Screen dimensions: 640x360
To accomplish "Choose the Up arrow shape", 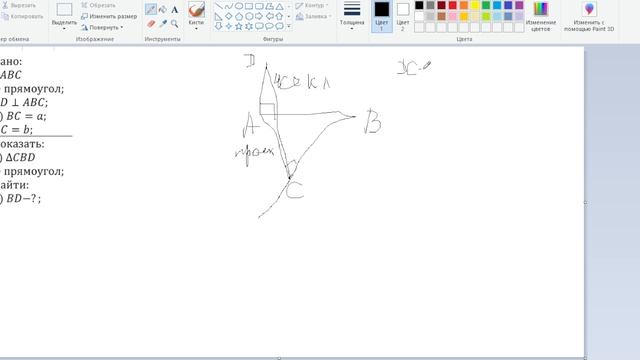I will 280,16.
